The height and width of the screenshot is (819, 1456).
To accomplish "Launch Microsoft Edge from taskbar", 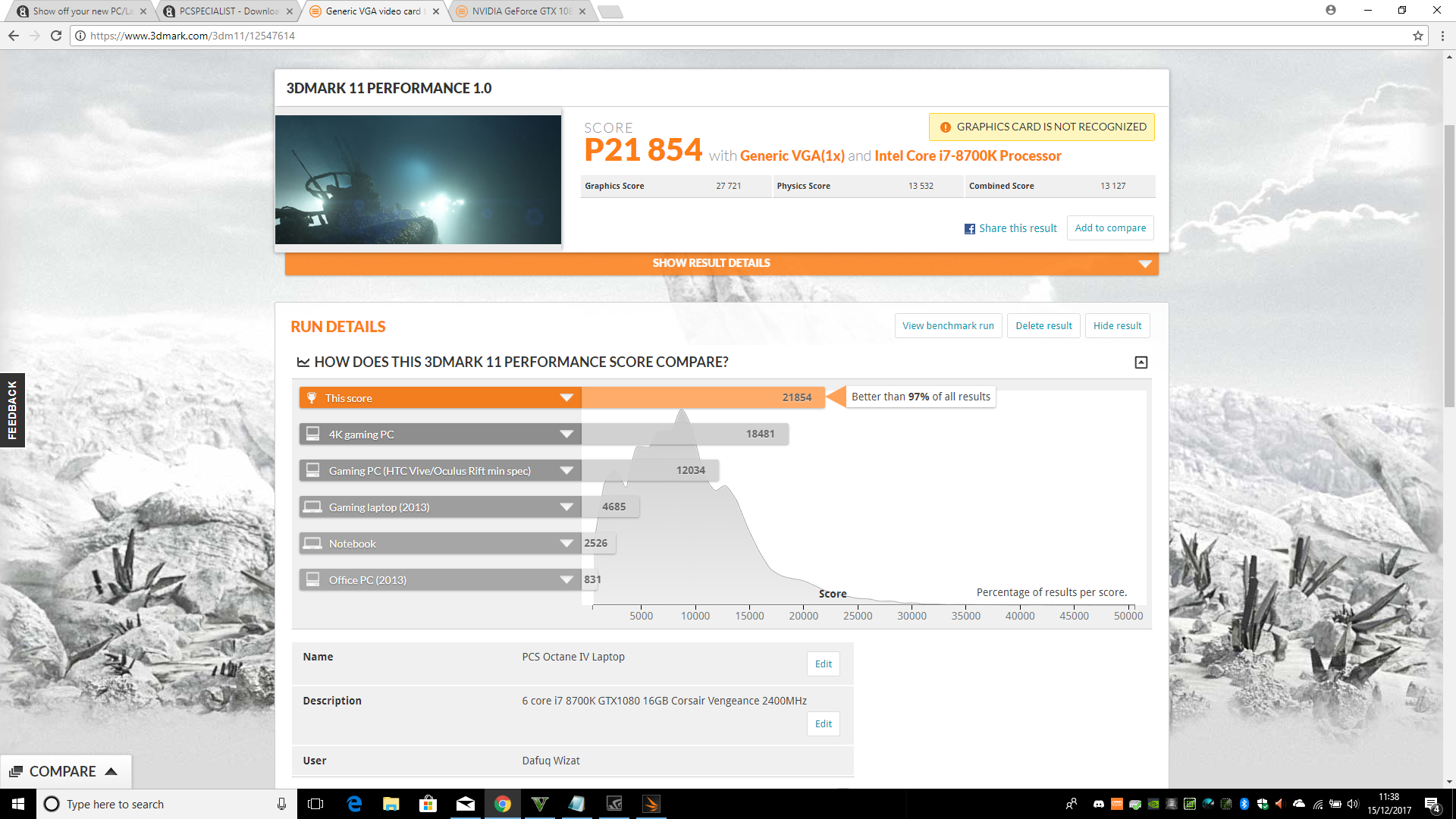I will coord(353,804).
